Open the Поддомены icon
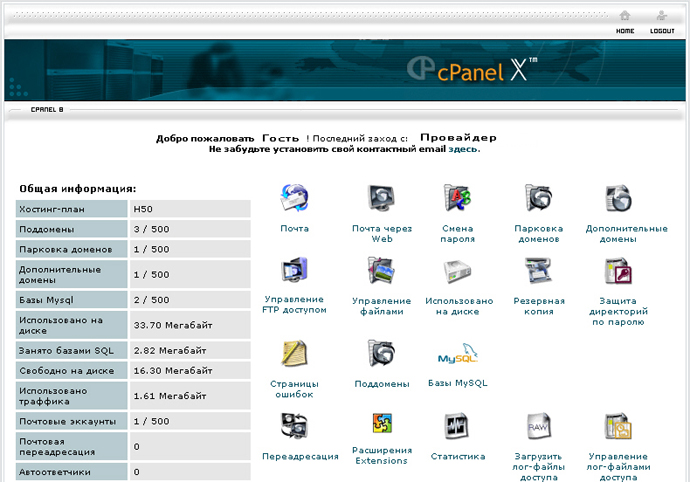 click(x=381, y=354)
